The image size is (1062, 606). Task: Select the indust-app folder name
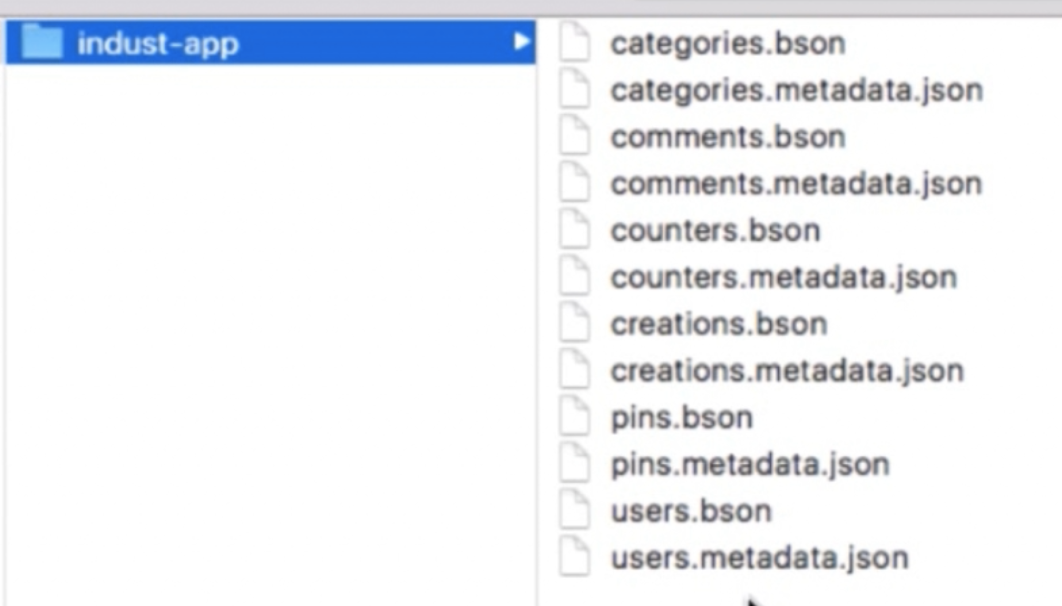click(158, 44)
